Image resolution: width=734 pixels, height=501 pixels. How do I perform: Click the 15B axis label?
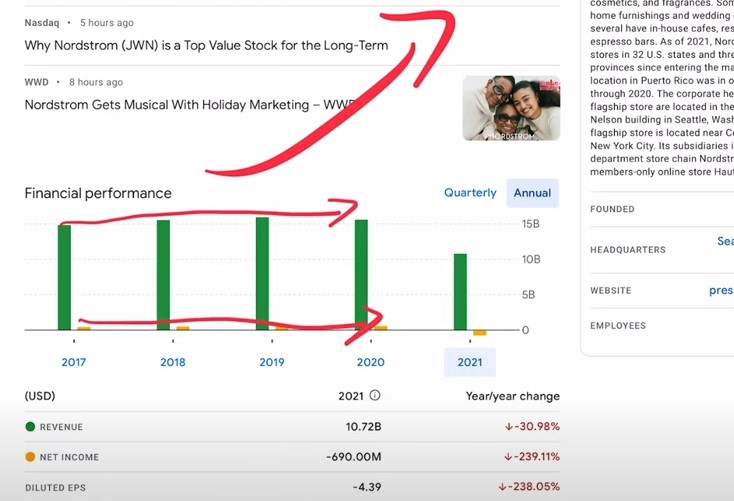pos(530,224)
